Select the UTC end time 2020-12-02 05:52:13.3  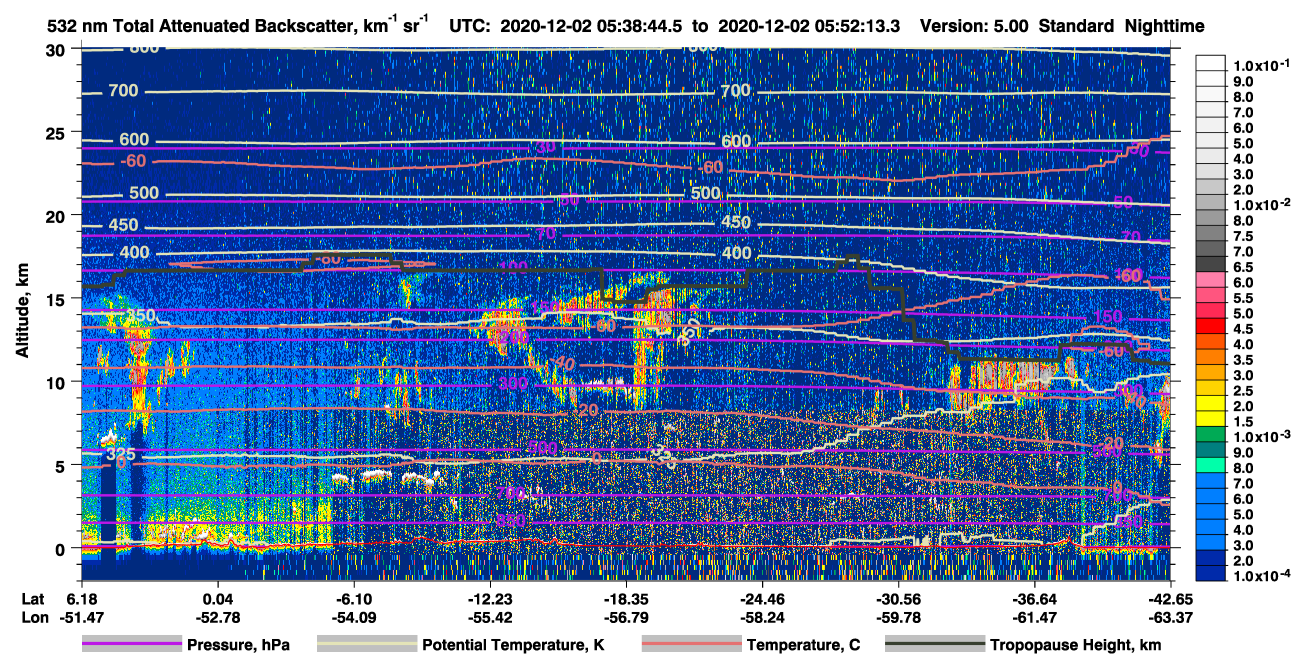click(811, 27)
